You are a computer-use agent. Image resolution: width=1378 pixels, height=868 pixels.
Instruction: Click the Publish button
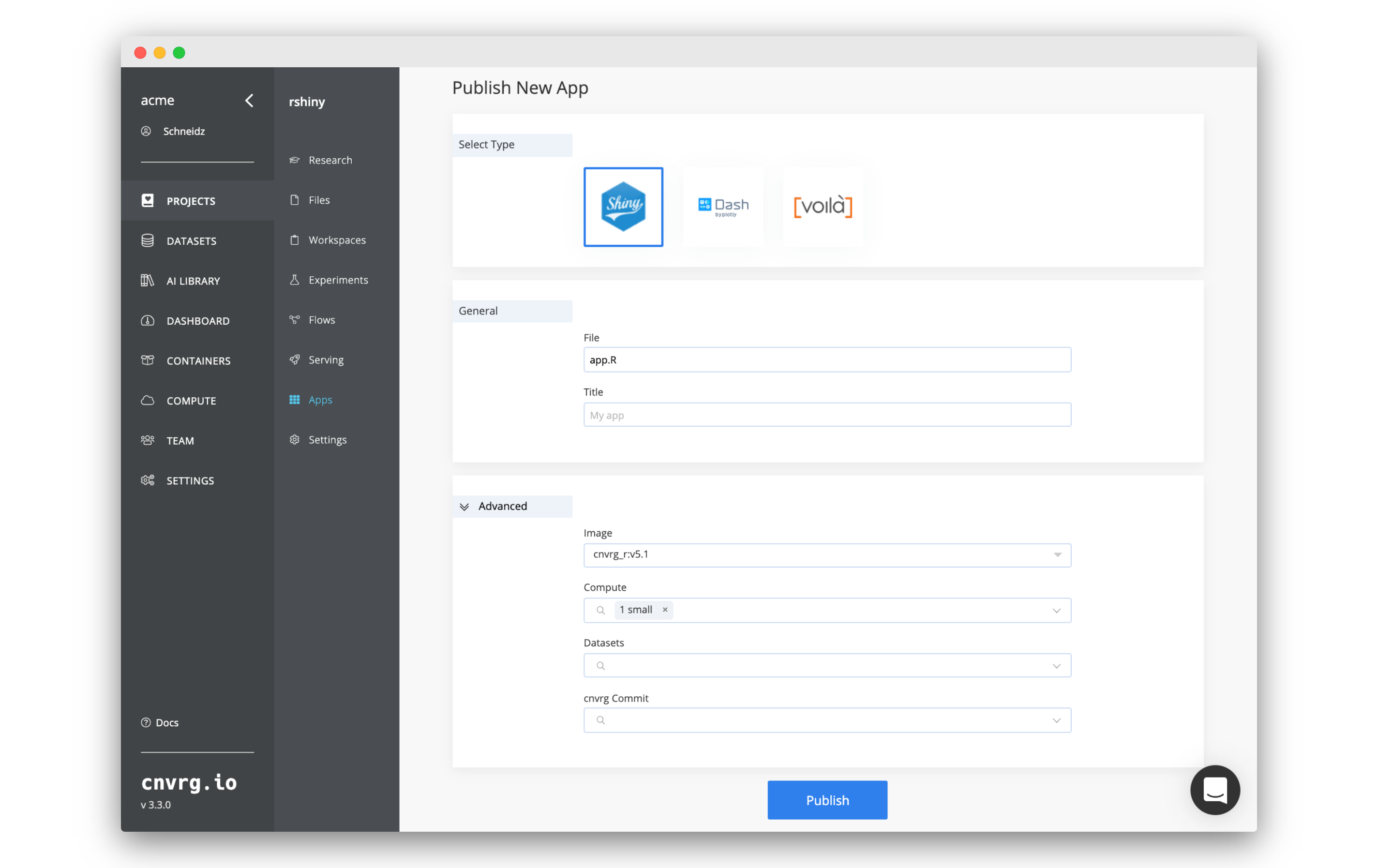827,800
